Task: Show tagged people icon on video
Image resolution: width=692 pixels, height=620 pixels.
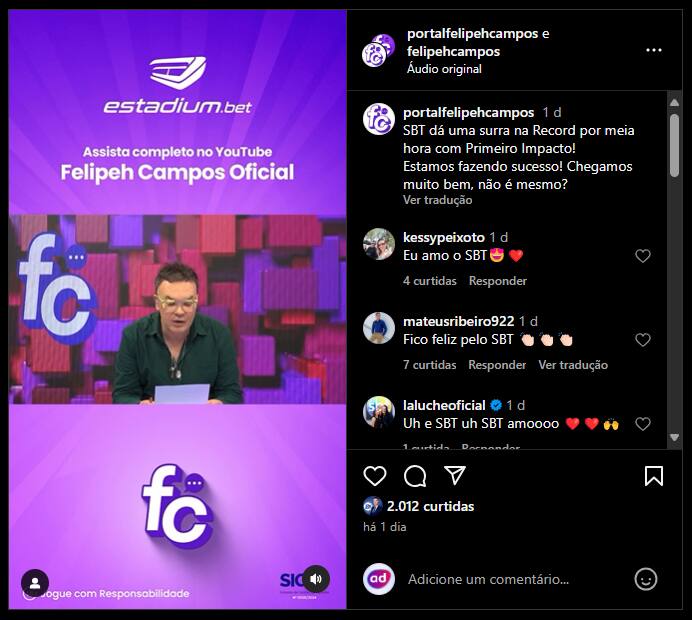Action: pos(35,583)
